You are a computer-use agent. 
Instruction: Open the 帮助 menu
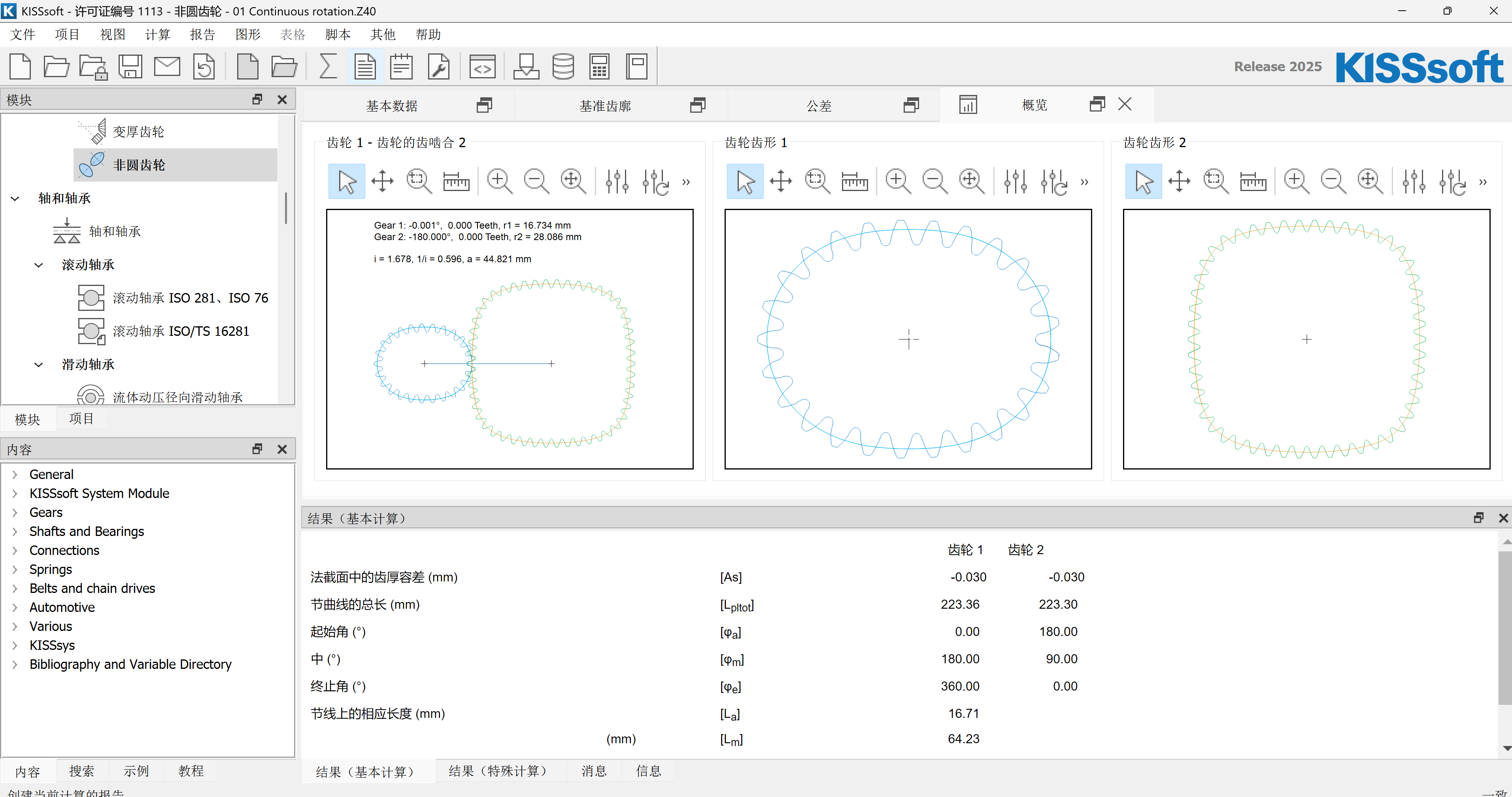pyautogui.click(x=428, y=35)
